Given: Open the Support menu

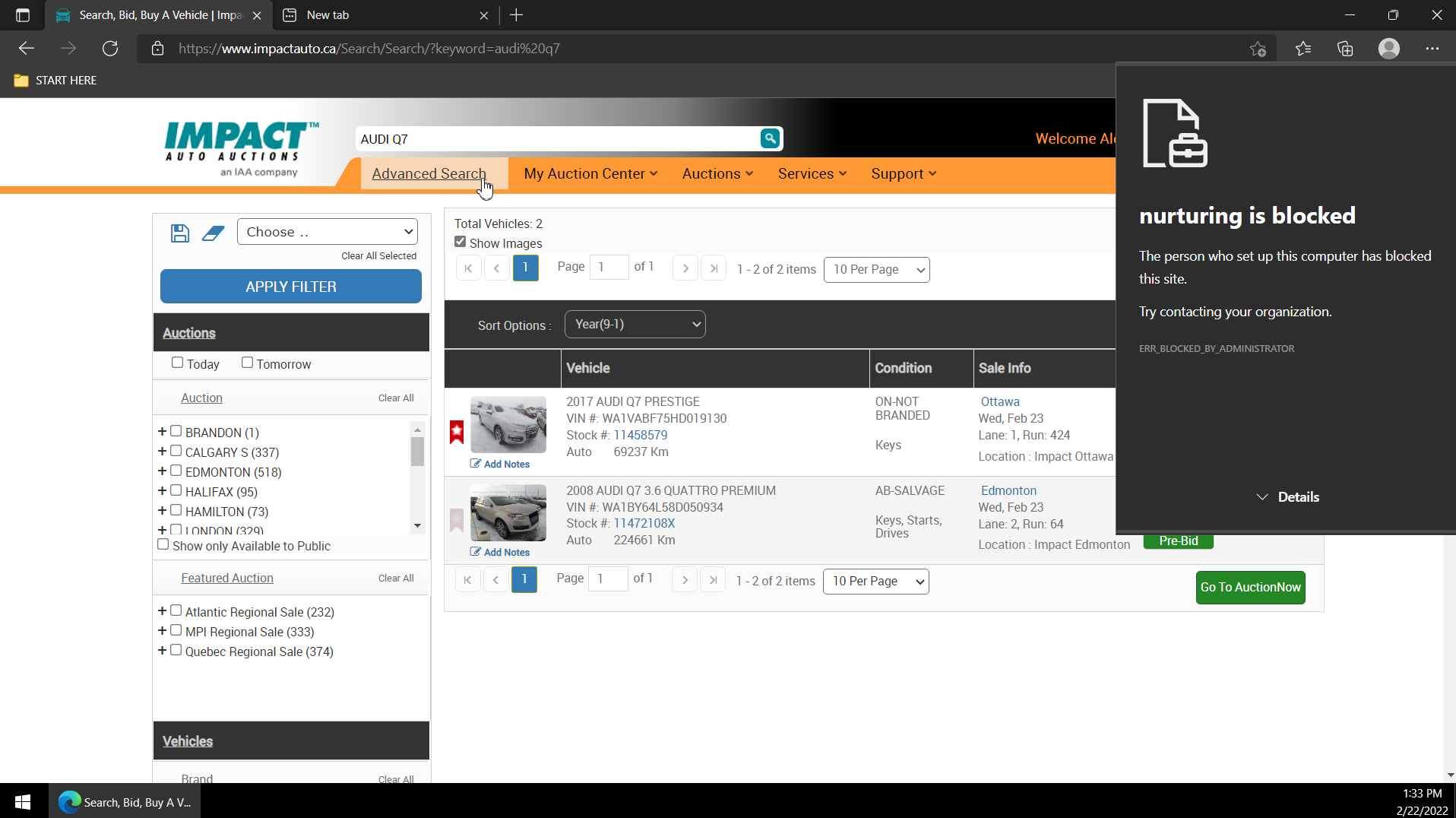Looking at the screenshot, I should coord(904,174).
